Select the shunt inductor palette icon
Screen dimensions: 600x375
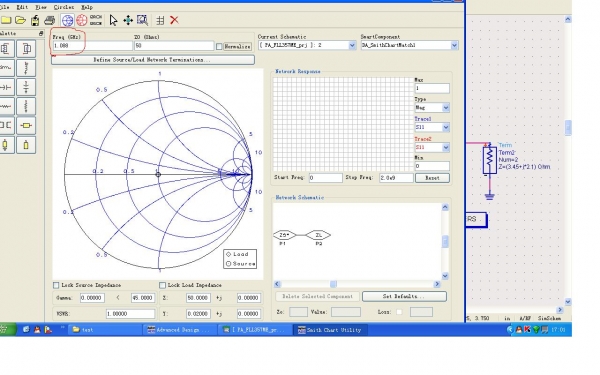(26, 68)
